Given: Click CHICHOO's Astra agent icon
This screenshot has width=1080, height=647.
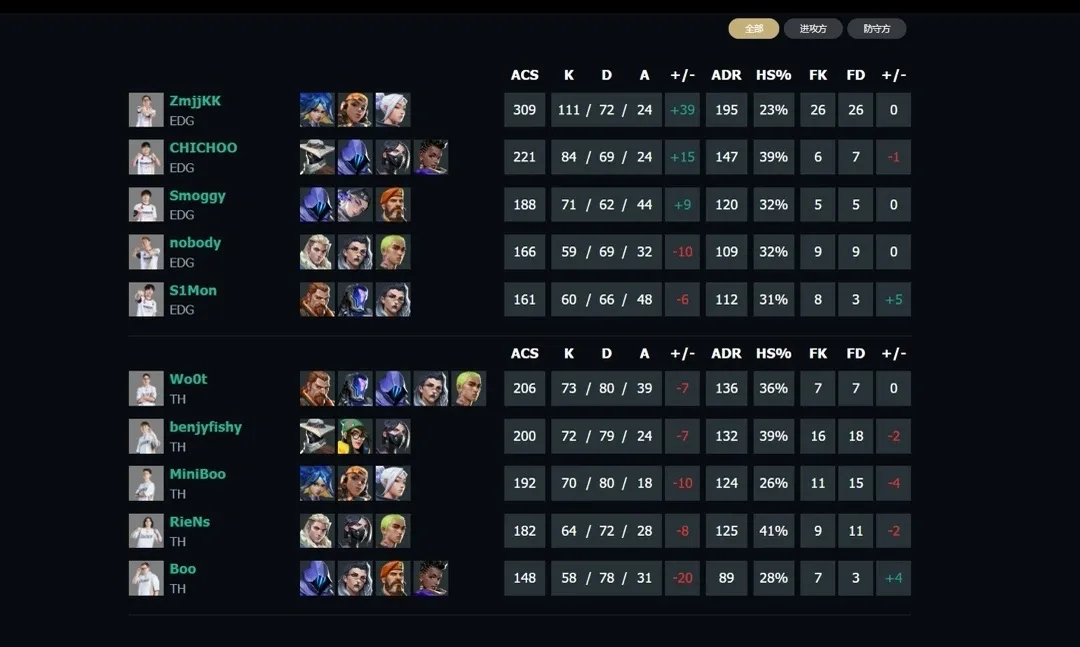Looking at the screenshot, I should pyautogui.click(x=431, y=157).
